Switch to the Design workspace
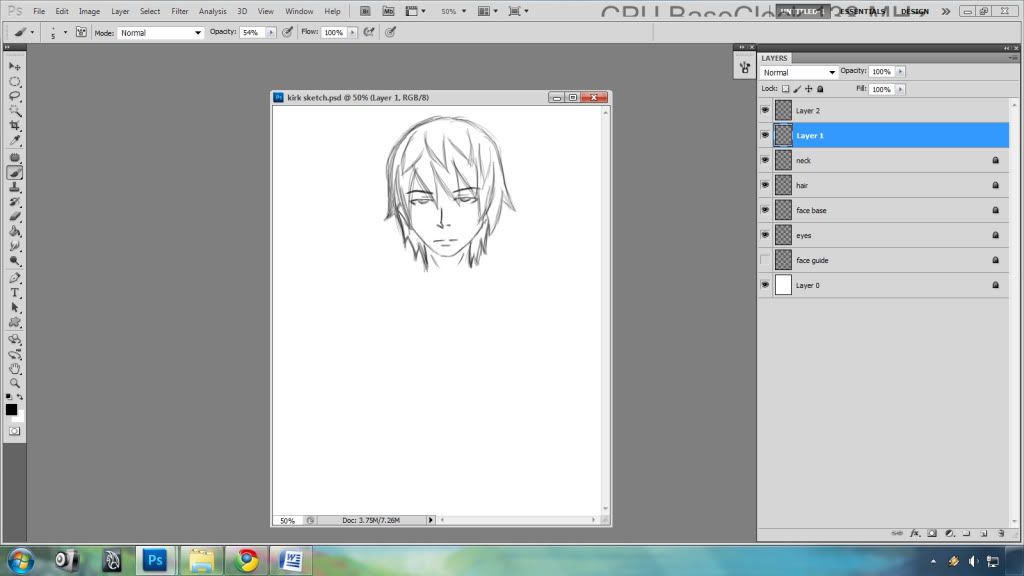Screen dimensions: 1024x576 pyautogui.click(x=914, y=12)
